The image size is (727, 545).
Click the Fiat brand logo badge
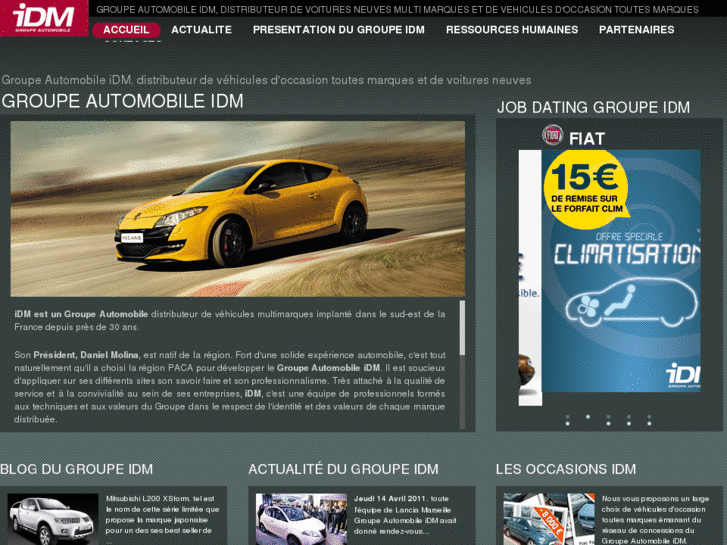coord(552,135)
